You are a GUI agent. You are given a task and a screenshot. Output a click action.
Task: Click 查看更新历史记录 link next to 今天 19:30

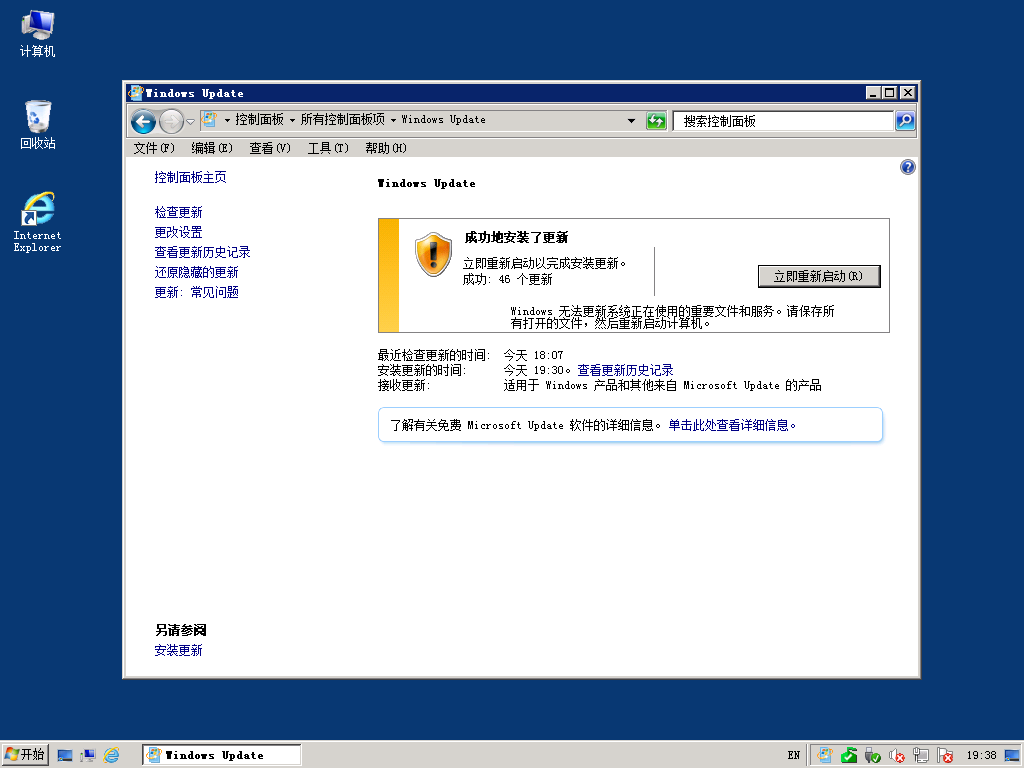pyautogui.click(x=625, y=370)
